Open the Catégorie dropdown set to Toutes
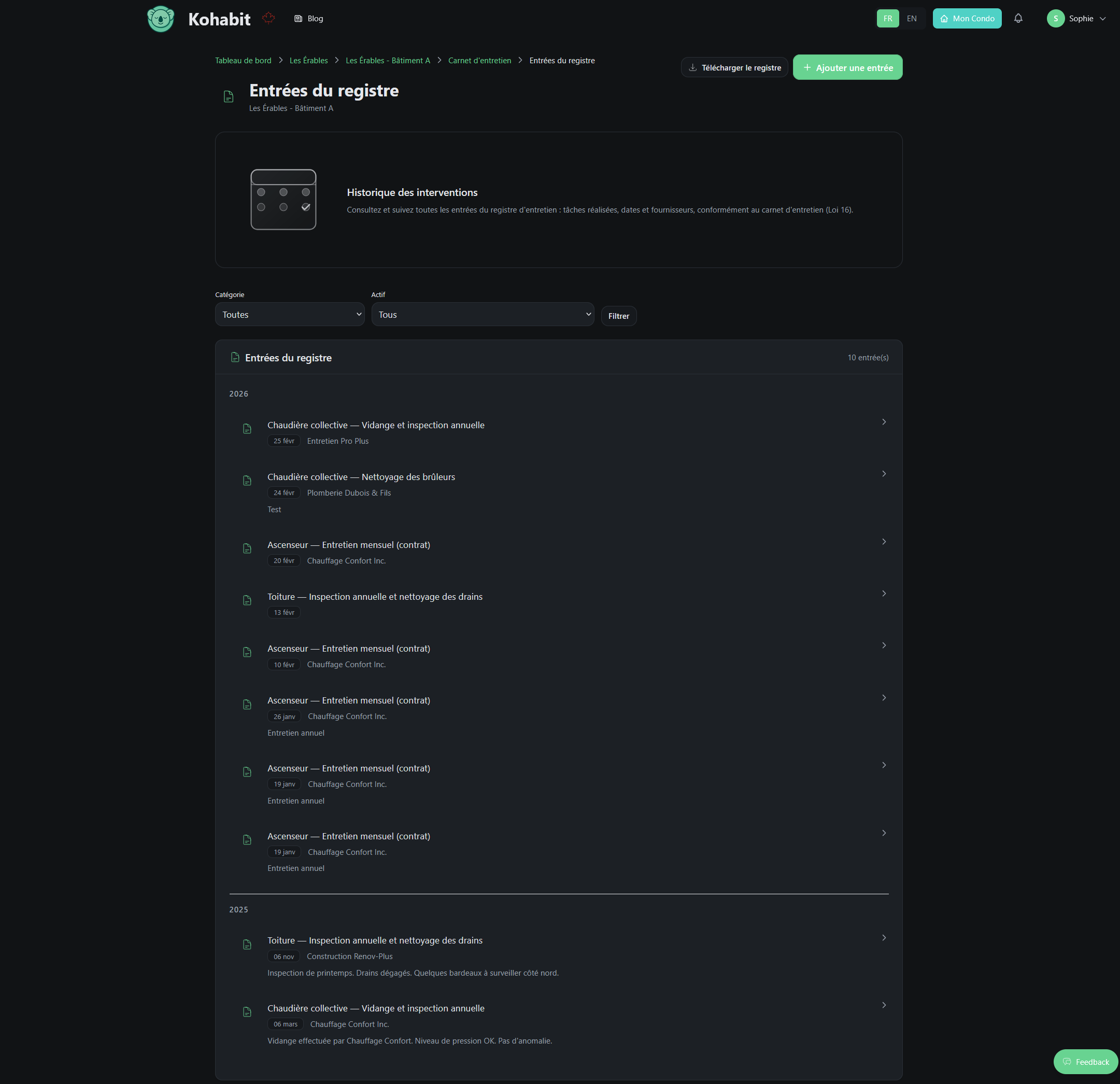This screenshot has width=1120, height=1084. coord(290,314)
